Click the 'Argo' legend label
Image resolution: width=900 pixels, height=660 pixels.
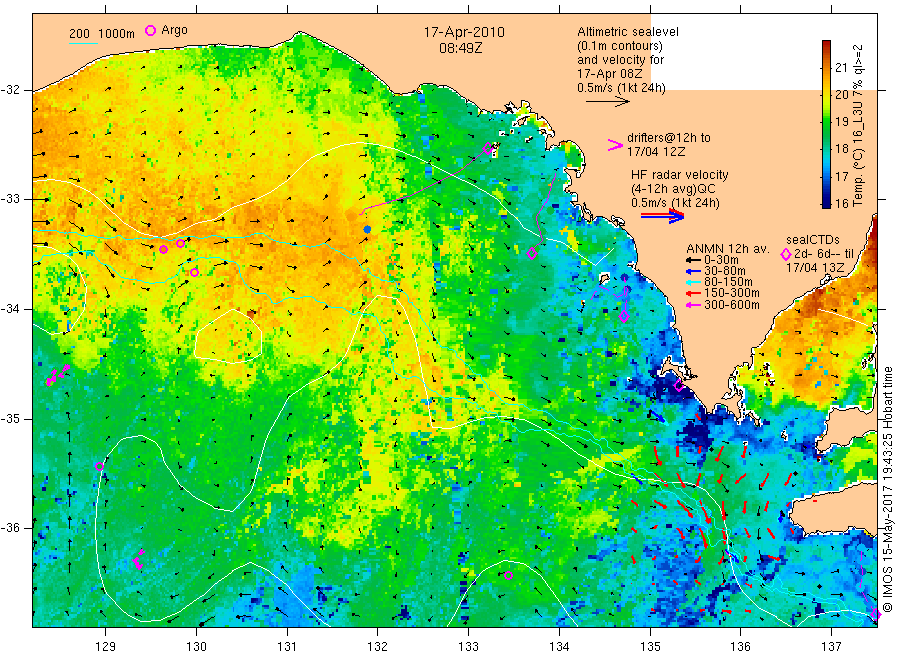point(174,30)
